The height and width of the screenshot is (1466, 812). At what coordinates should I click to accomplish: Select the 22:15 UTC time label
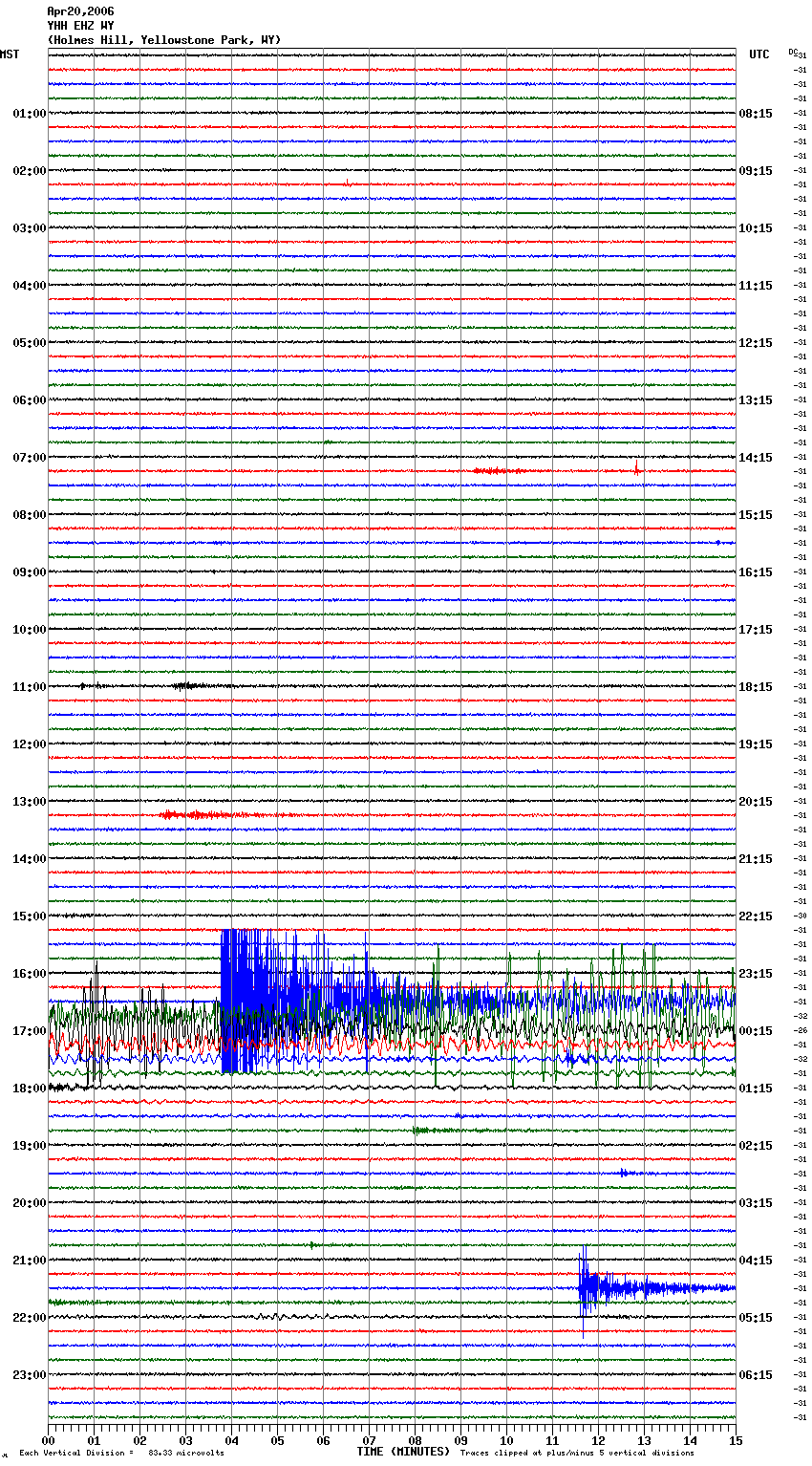click(x=756, y=916)
